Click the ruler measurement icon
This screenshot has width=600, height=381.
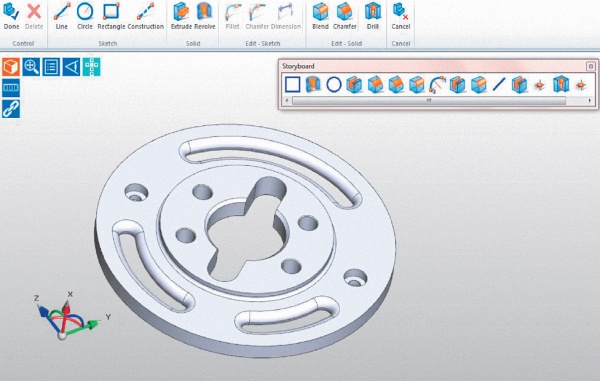11,88
